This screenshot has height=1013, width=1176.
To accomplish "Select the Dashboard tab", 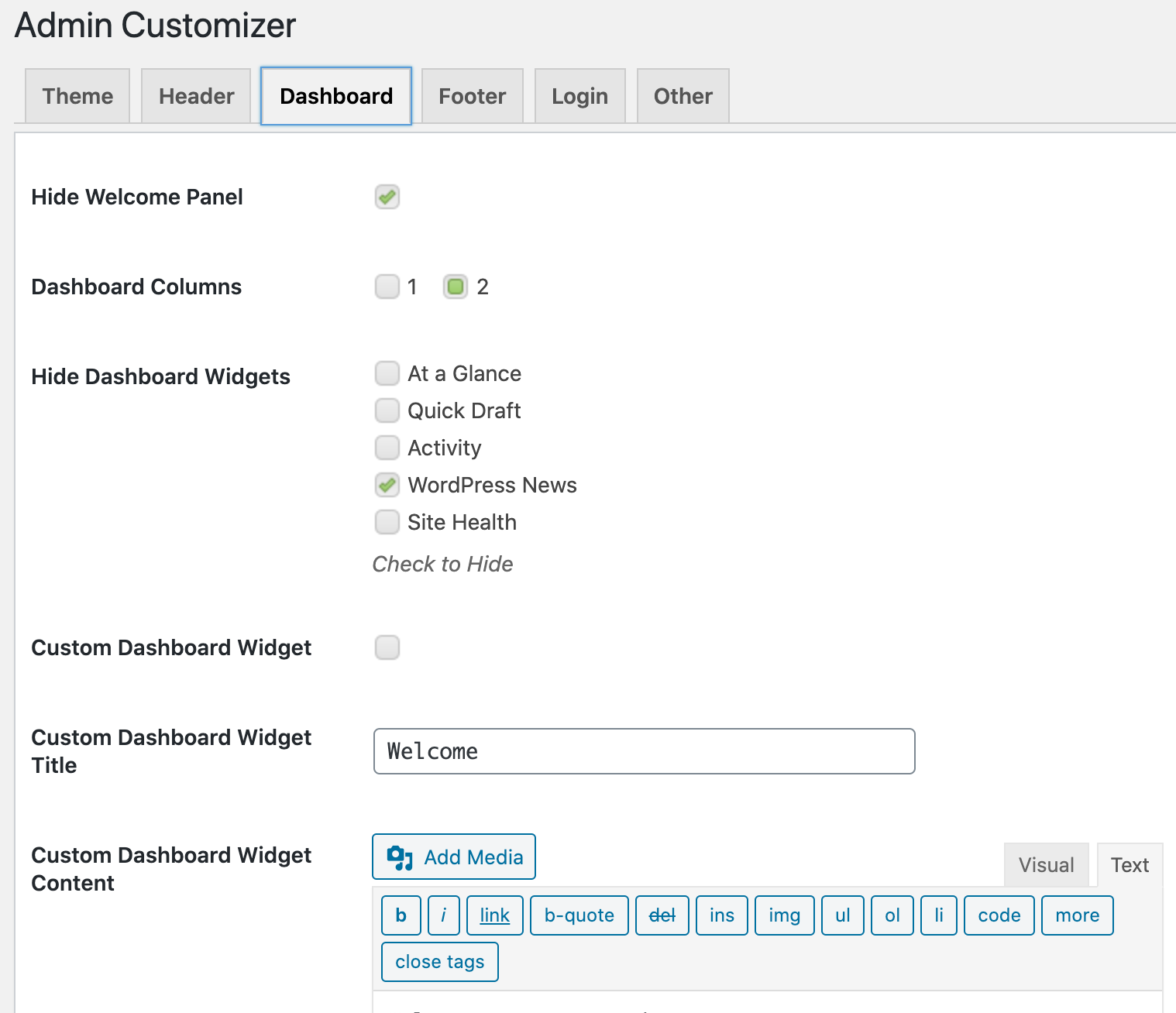I will click(336, 96).
